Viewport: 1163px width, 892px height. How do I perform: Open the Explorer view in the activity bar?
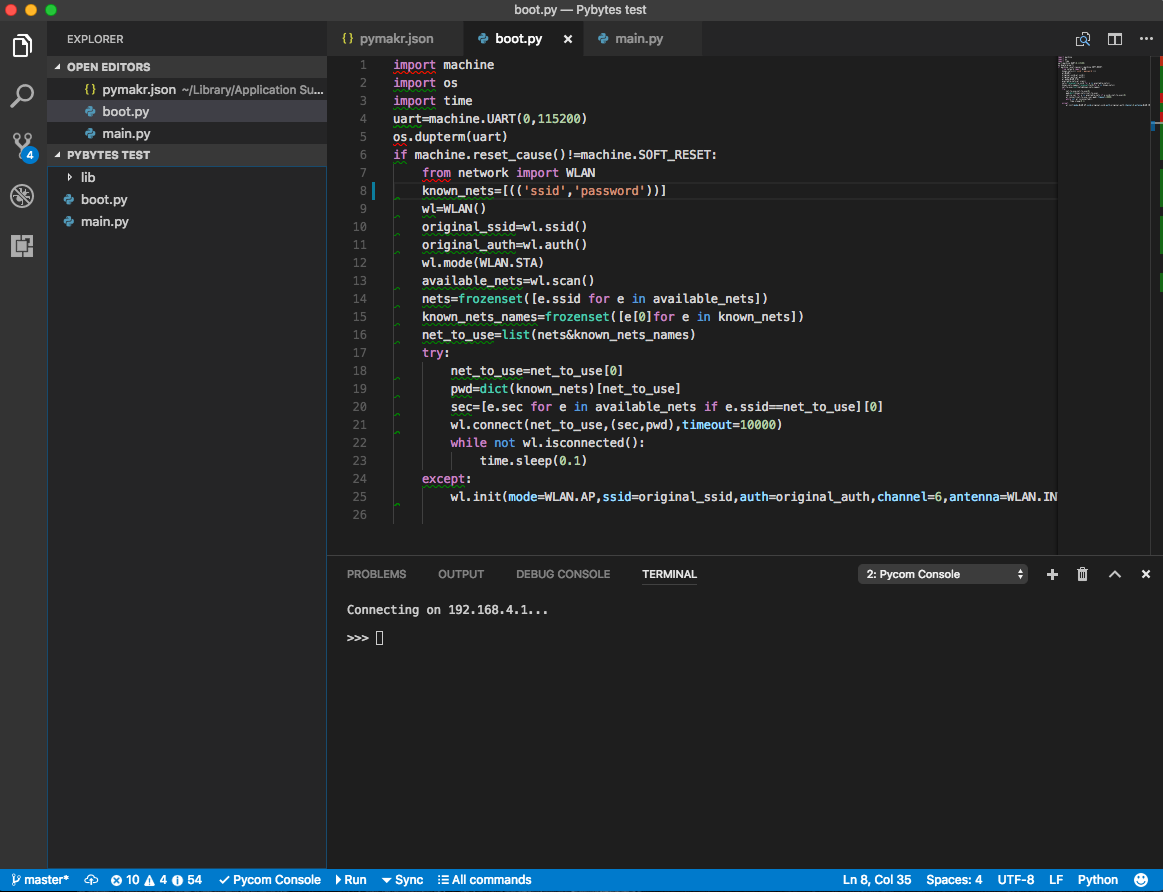tap(22, 45)
